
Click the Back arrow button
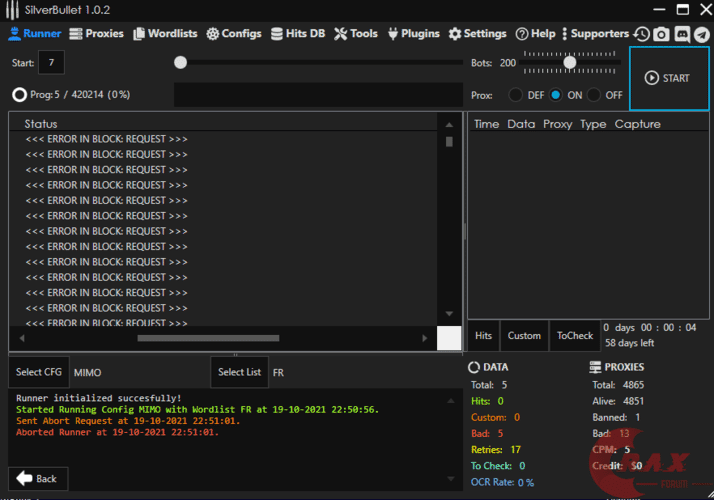point(37,478)
